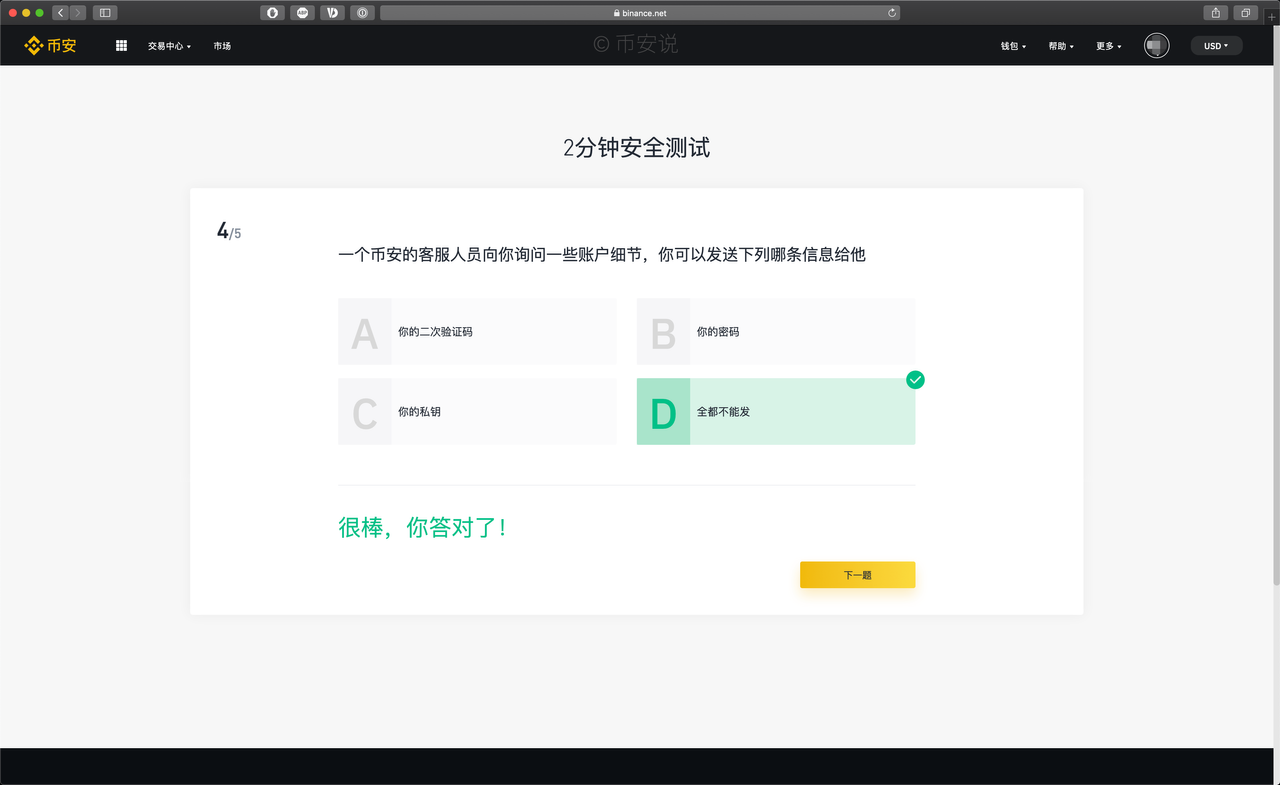Click the 很棒，你答对了 result text

[x=423, y=527]
